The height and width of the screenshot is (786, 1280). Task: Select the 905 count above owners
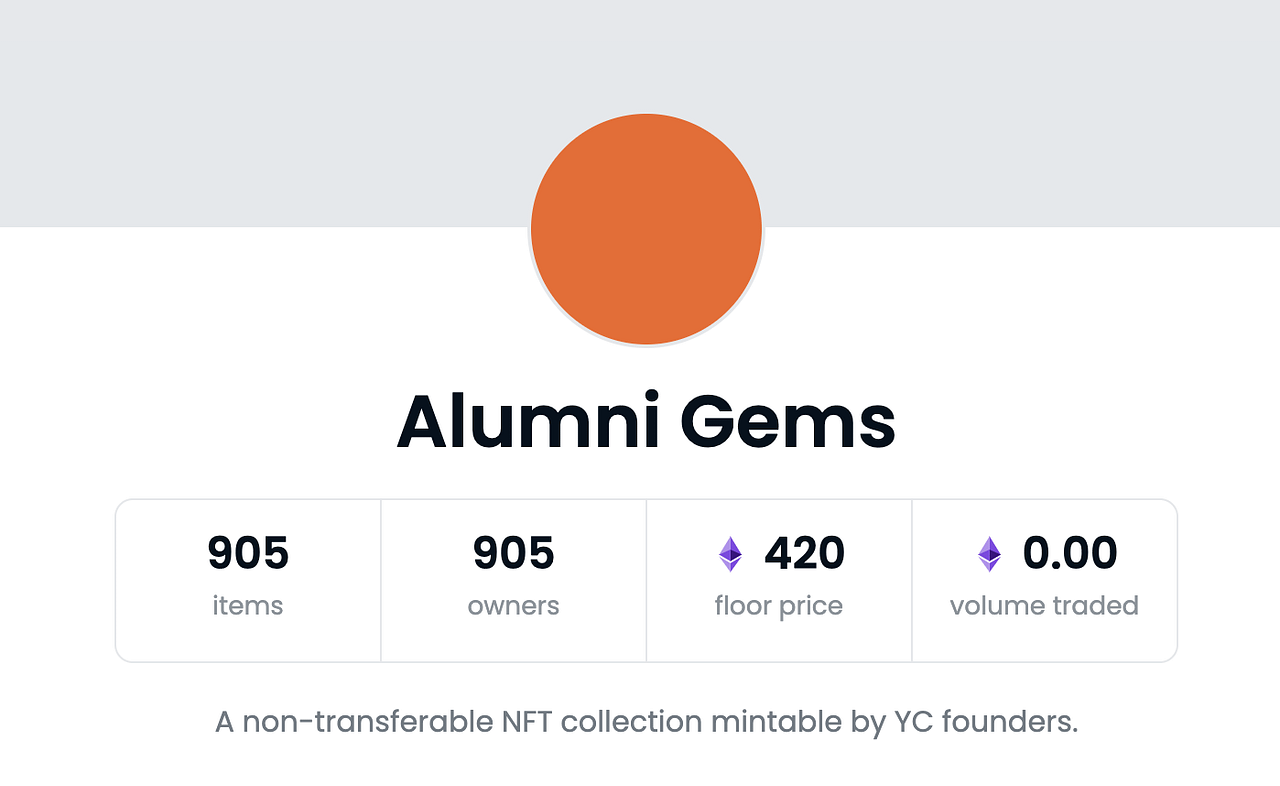coord(514,553)
